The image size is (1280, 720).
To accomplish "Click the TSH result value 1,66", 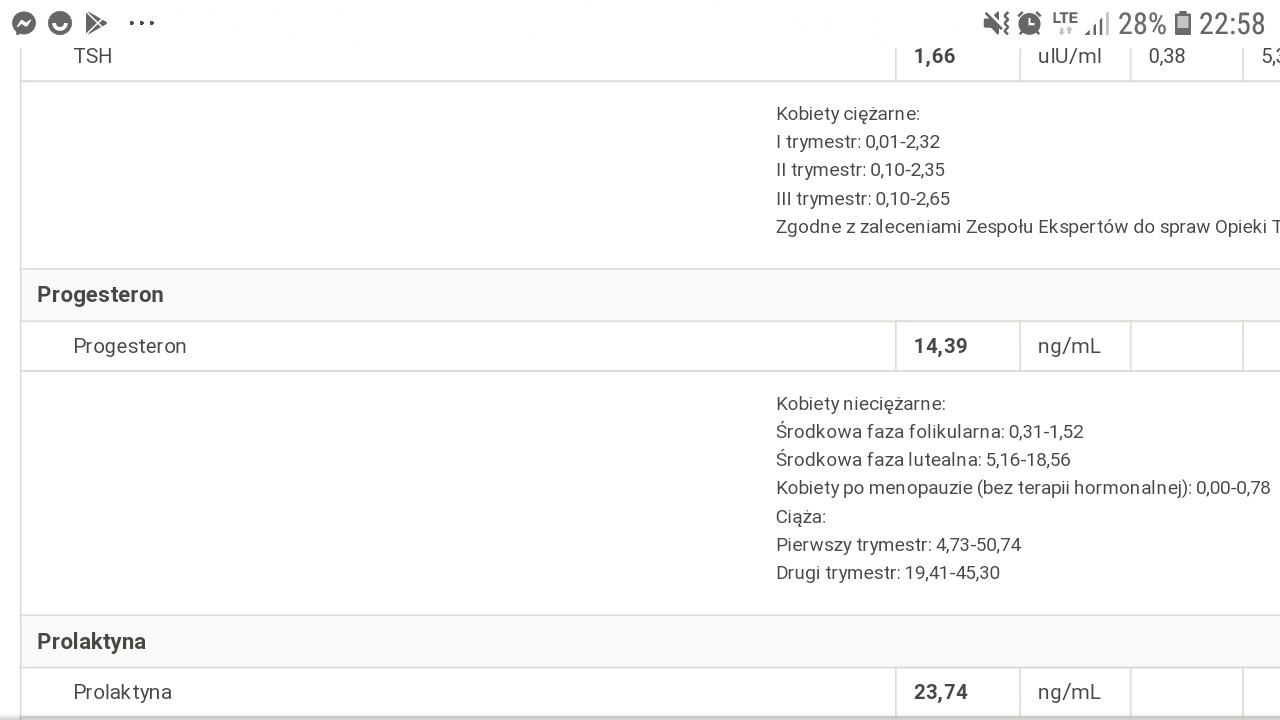I will [x=935, y=57].
